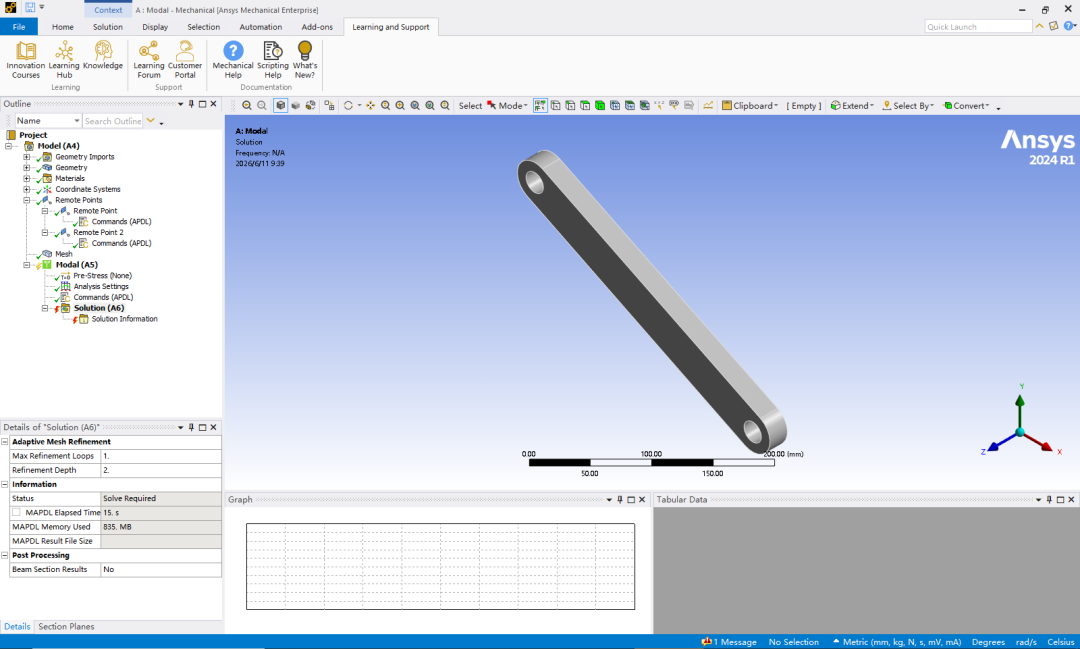Viewport: 1080px width, 649px height.
Task: Maximize the Outline panel
Action: point(202,104)
